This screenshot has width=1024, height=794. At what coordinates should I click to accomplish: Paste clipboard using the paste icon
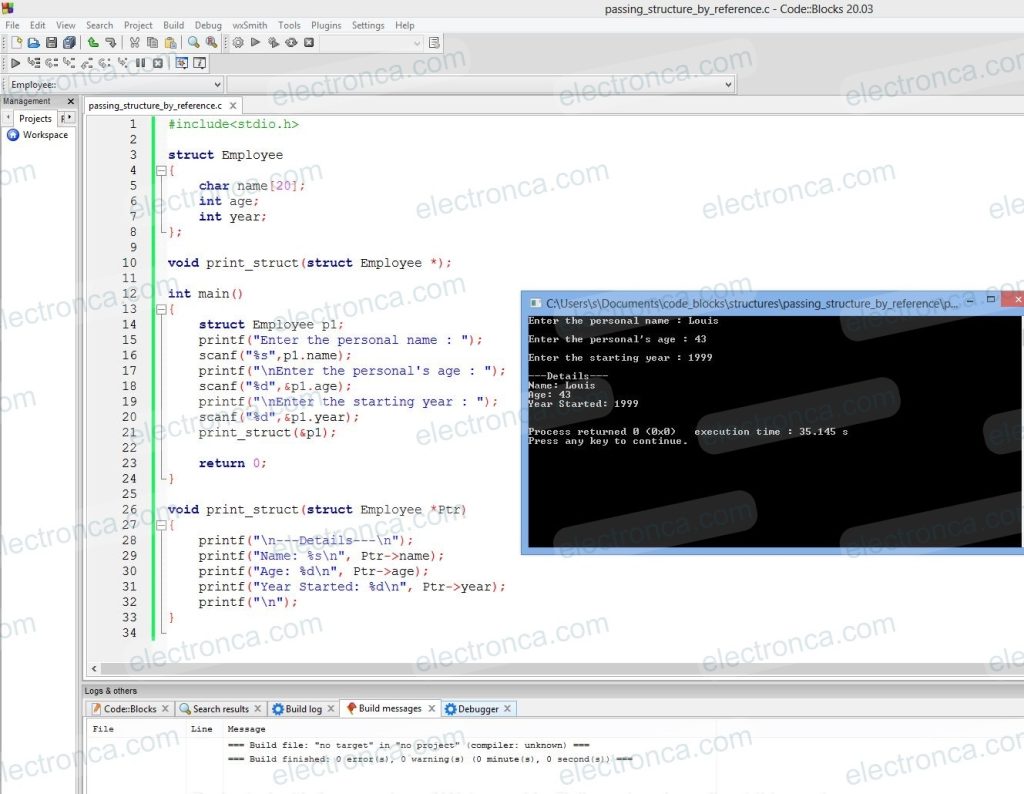(170, 42)
